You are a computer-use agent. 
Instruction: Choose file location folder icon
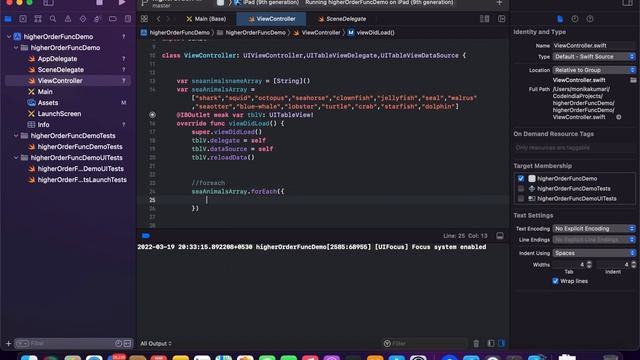pos(633,80)
